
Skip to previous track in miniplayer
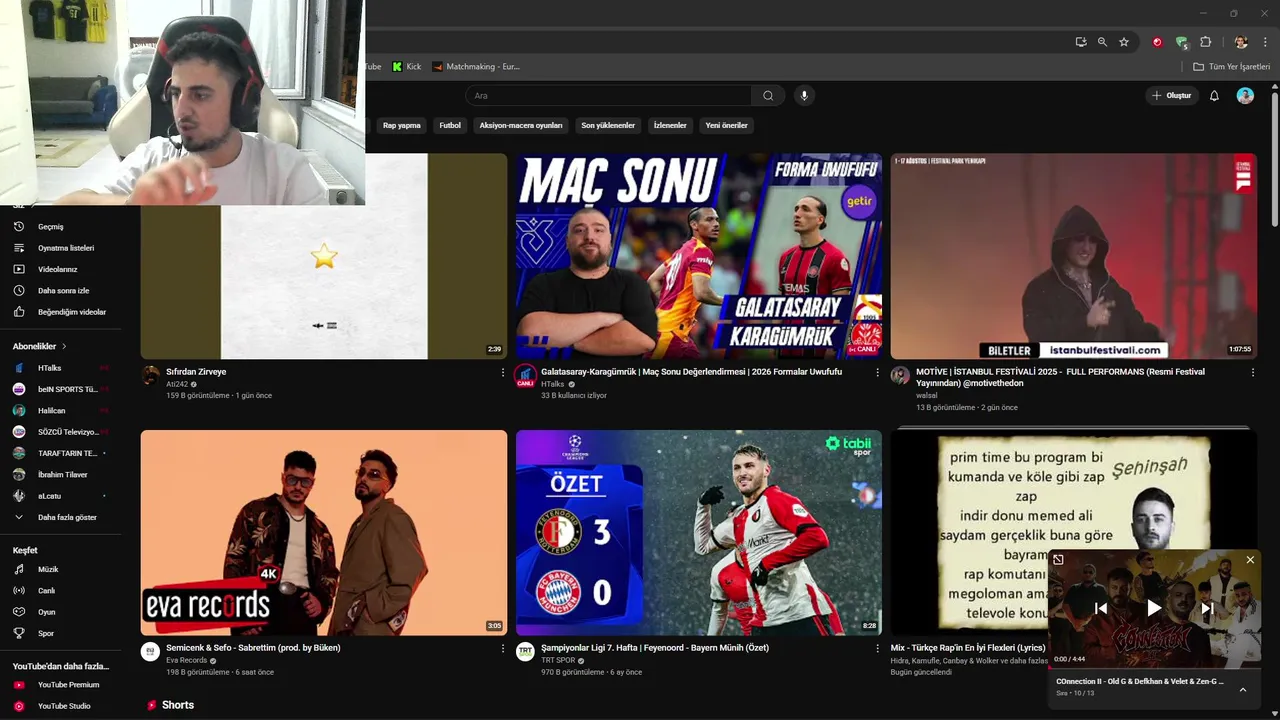[1101, 608]
